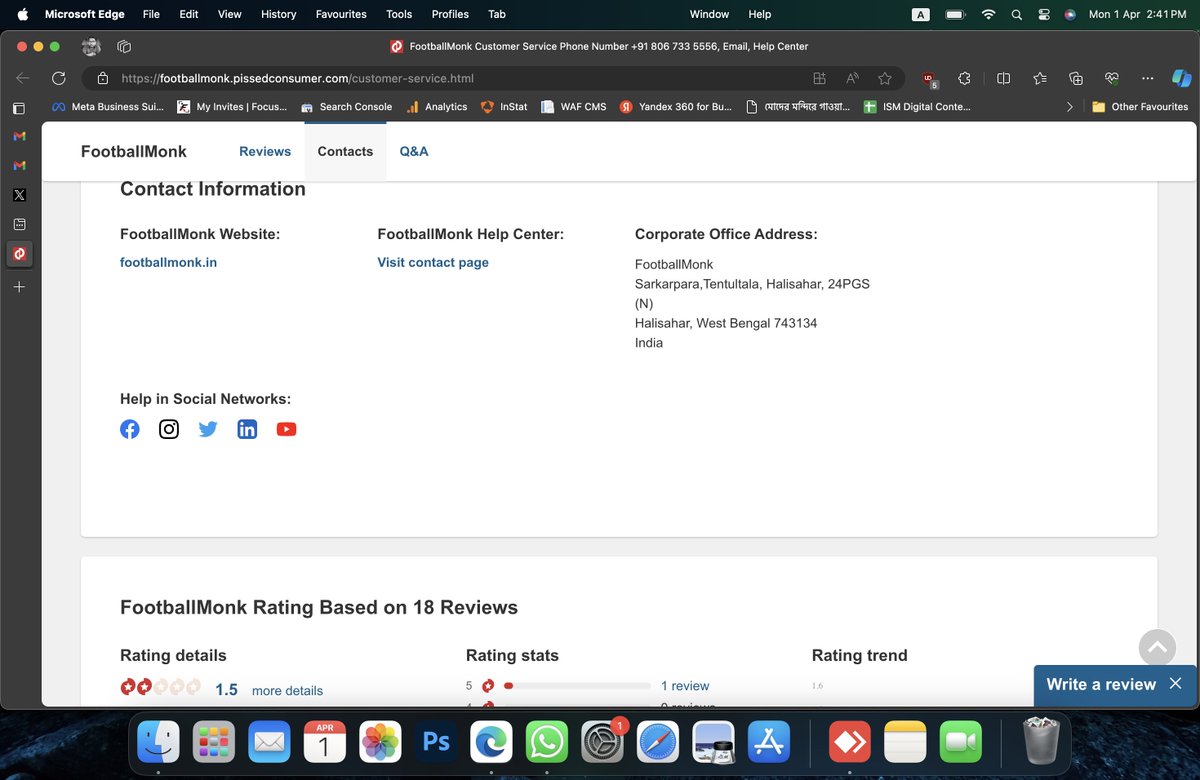Expand hidden favourites bar overflow chevron
1200x780 pixels.
point(1070,107)
